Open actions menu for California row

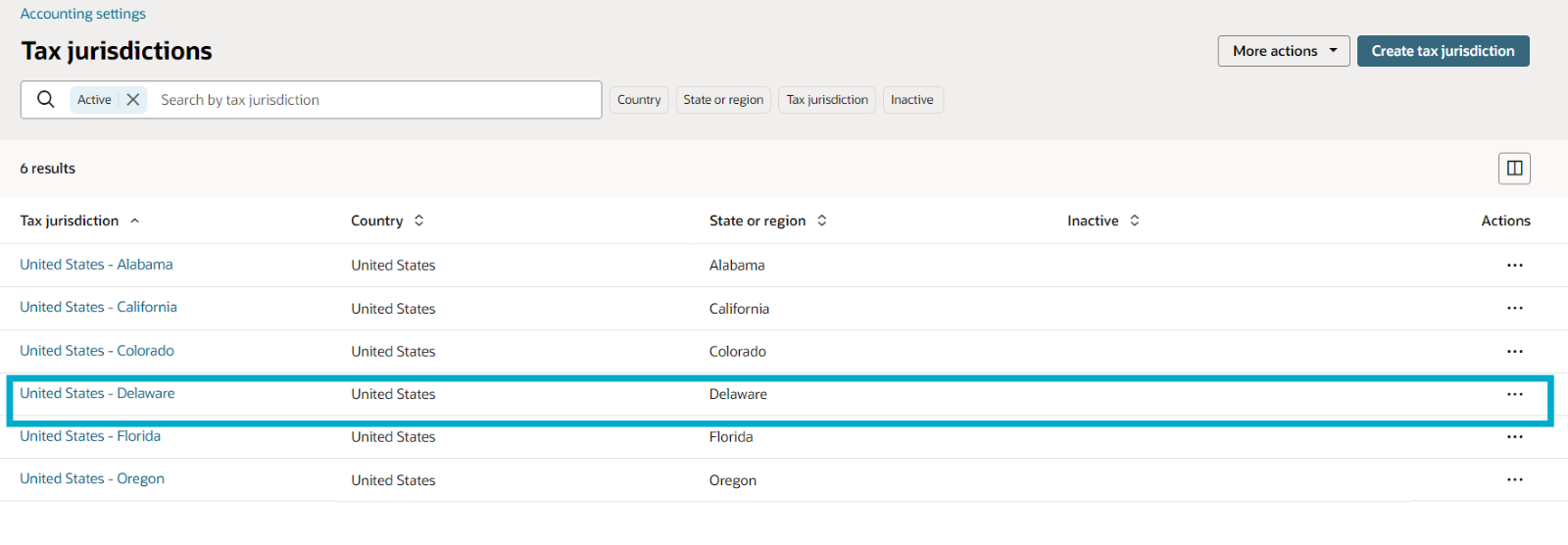[1515, 308]
